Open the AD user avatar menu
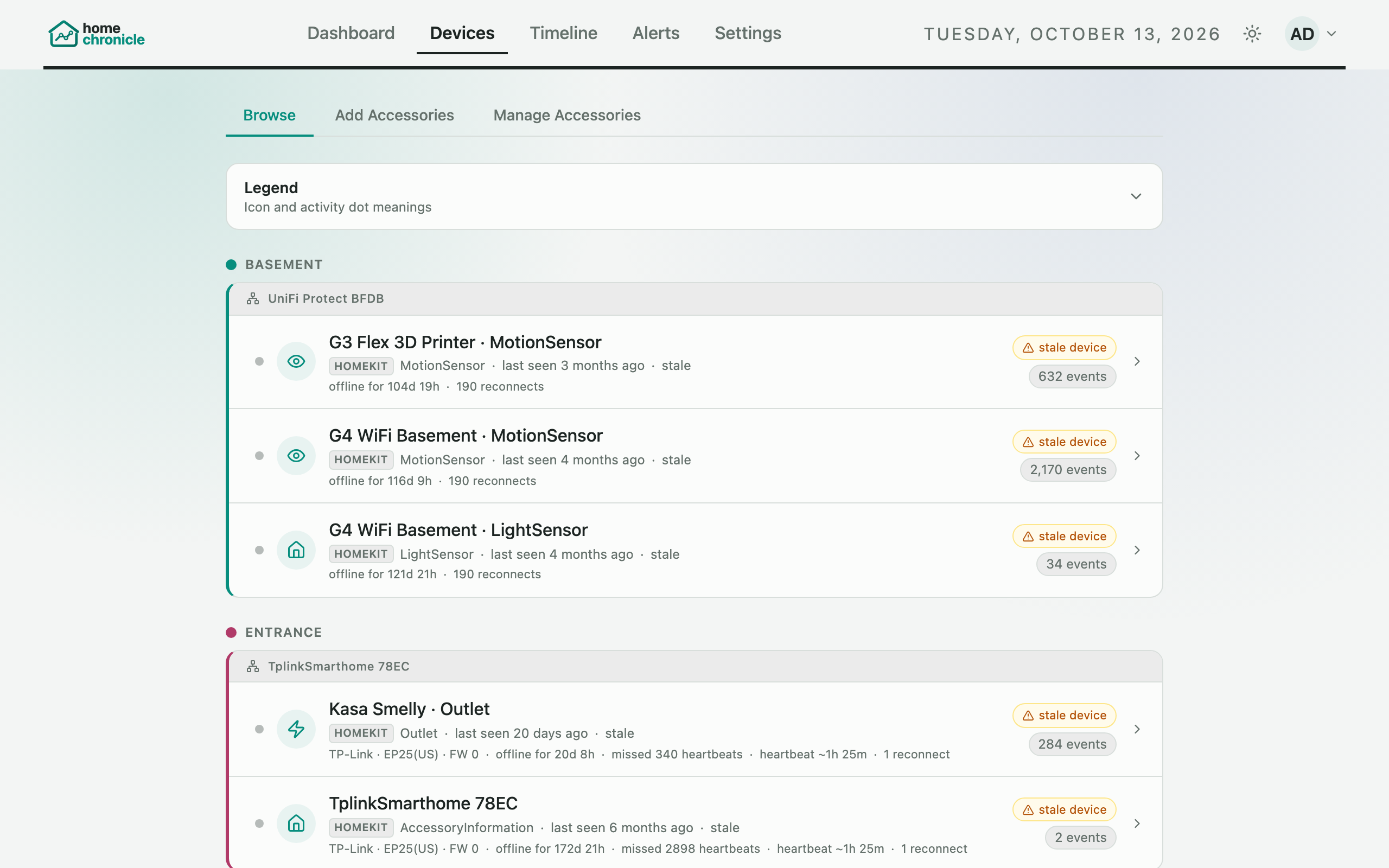Image resolution: width=1389 pixels, height=868 pixels. (1302, 34)
